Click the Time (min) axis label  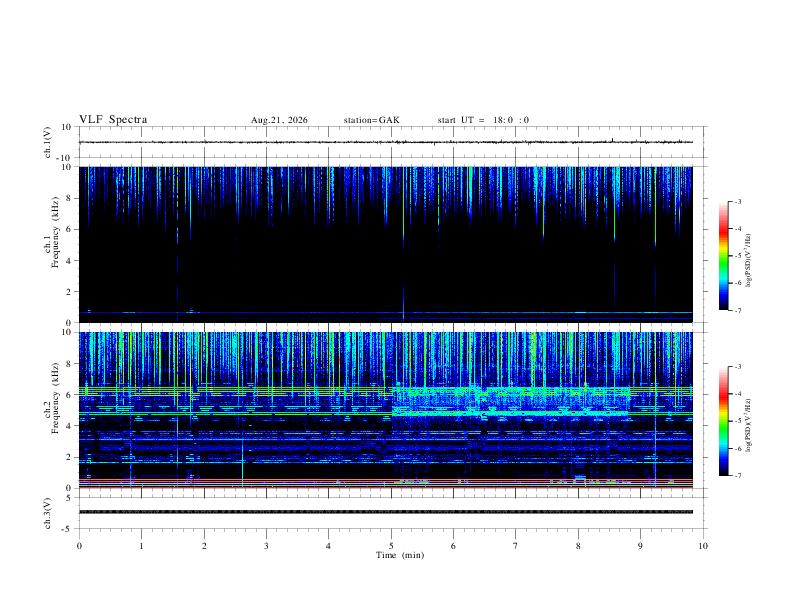click(x=400, y=555)
